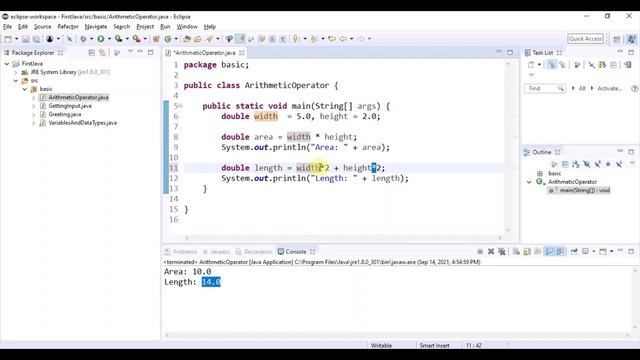Click the Pin Console icon
Image resolution: width=640 pixels, height=360 pixels.
pyautogui.click(x=574, y=251)
